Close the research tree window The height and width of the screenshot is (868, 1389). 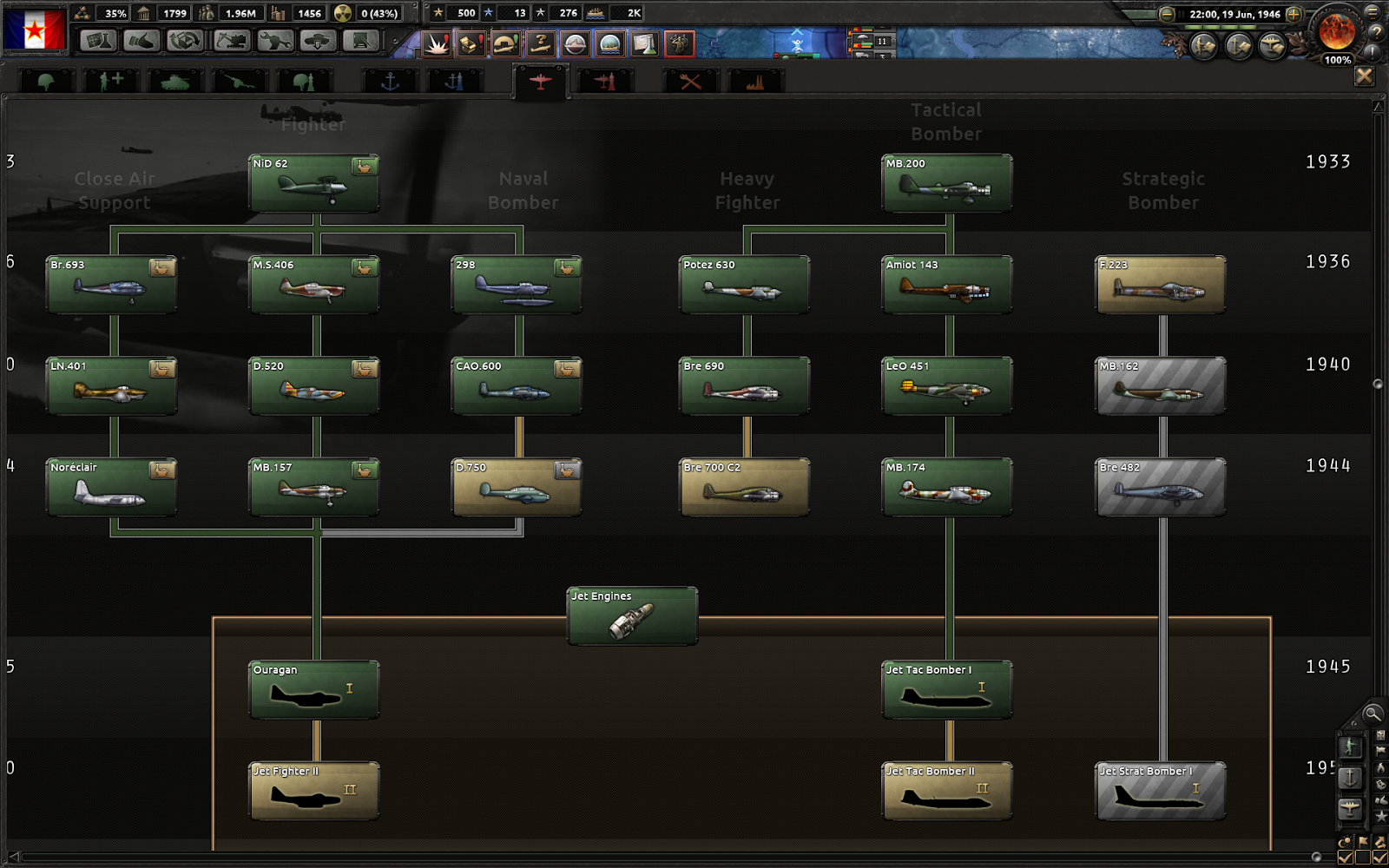tap(1365, 76)
